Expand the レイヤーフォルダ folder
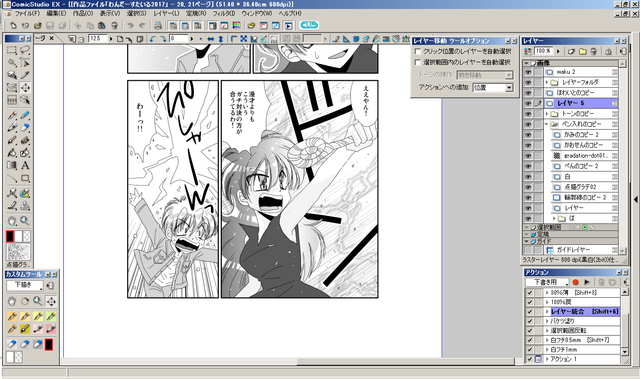The width and height of the screenshot is (640, 379). pyautogui.click(x=547, y=82)
